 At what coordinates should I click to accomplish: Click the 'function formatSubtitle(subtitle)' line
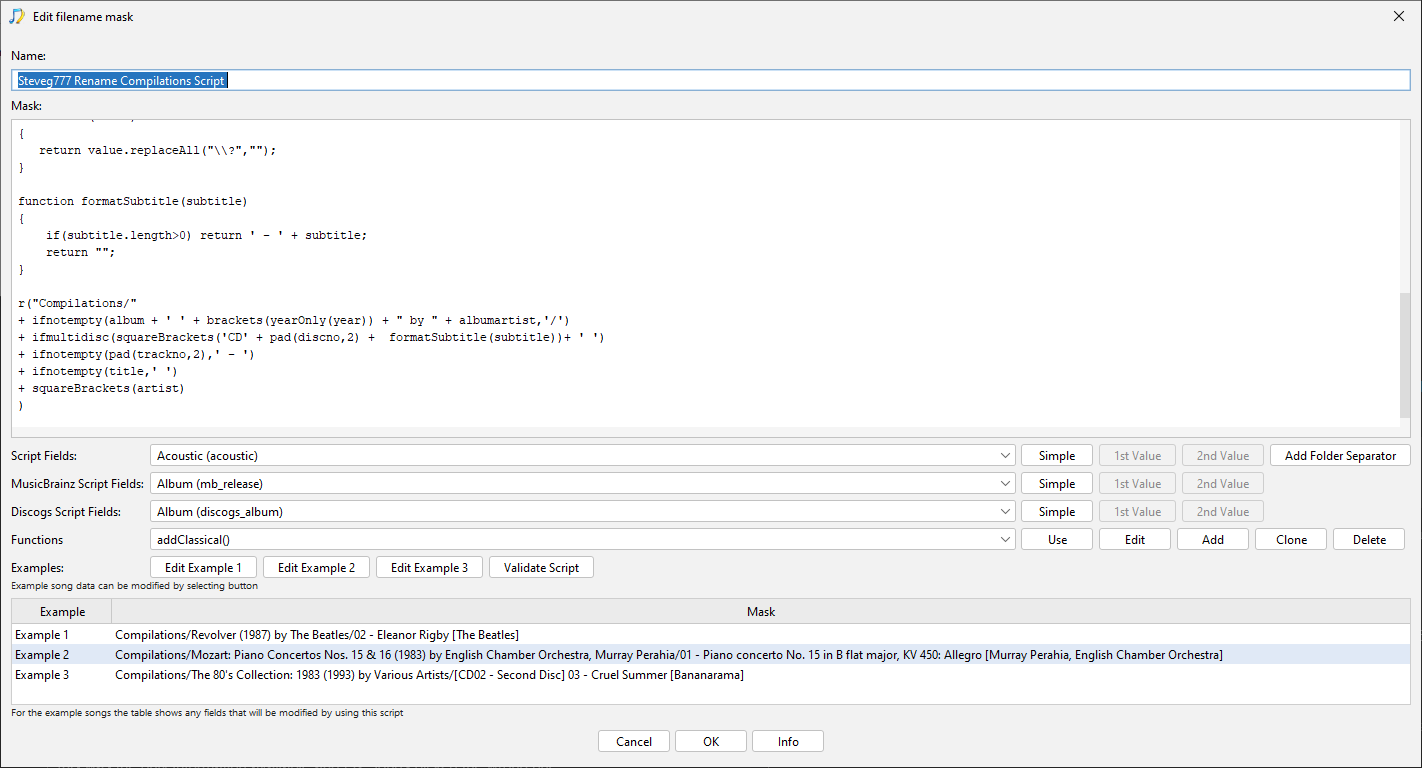[x=132, y=201]
